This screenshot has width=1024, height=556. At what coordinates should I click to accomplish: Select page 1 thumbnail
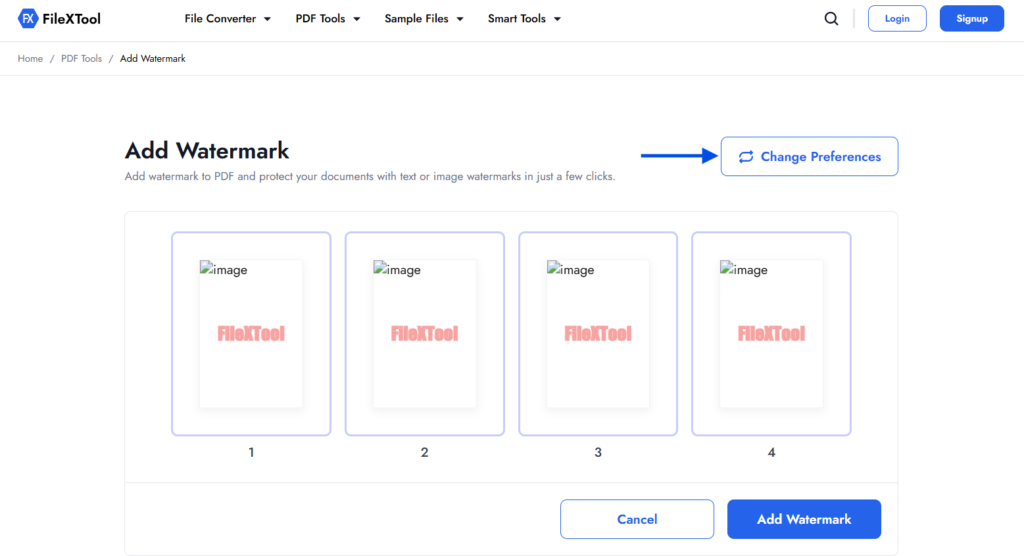(251, 334)
